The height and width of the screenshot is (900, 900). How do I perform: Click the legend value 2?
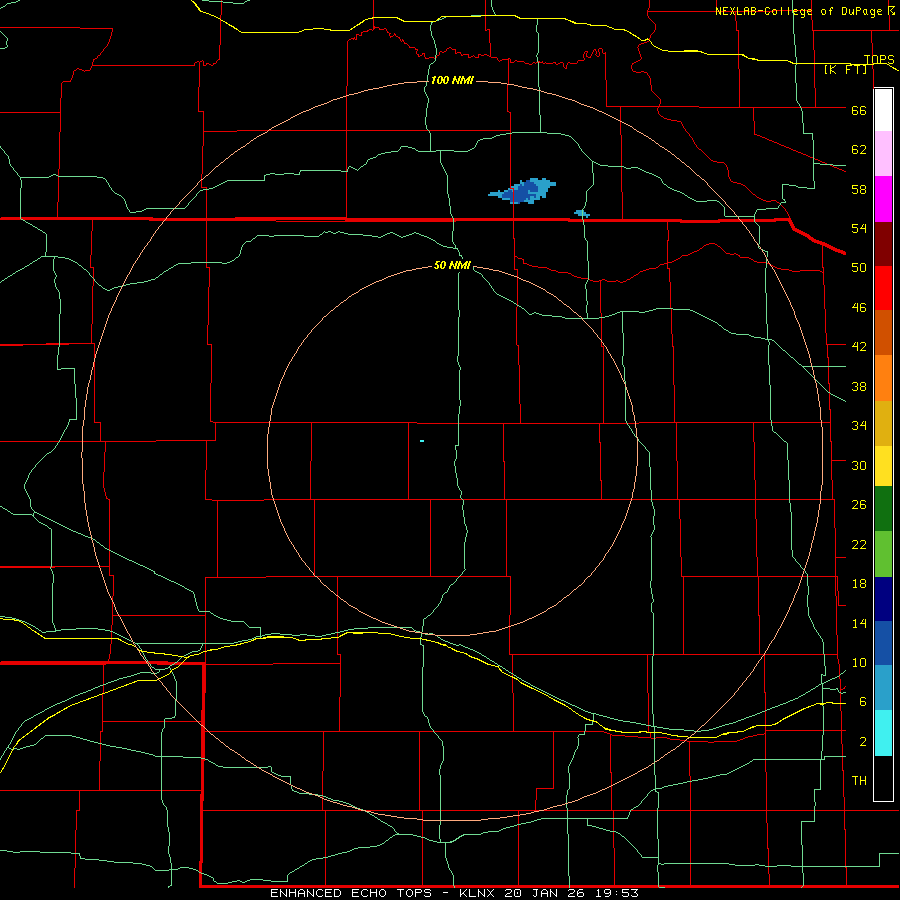click(862, 742)
